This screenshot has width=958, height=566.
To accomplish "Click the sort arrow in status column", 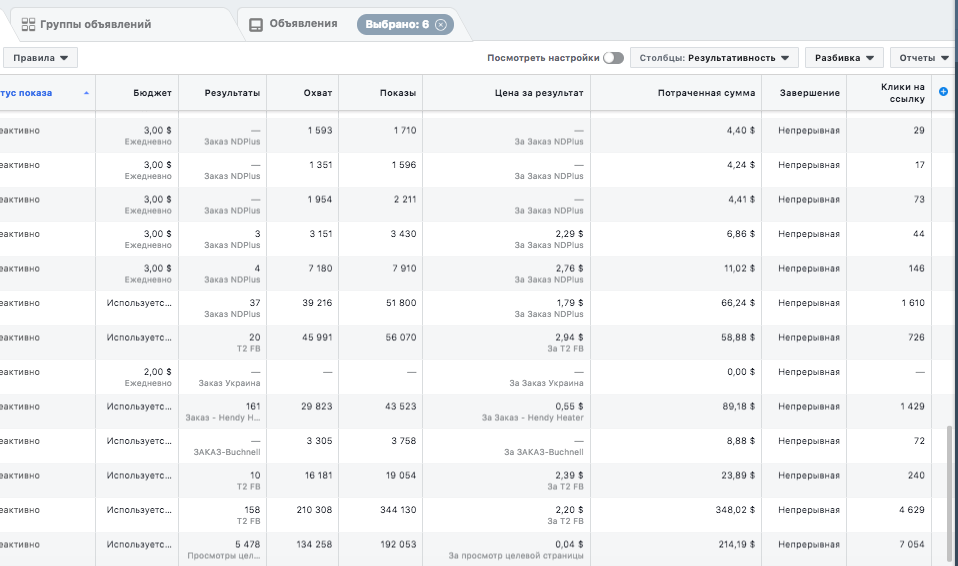I will tap(86, 93).
